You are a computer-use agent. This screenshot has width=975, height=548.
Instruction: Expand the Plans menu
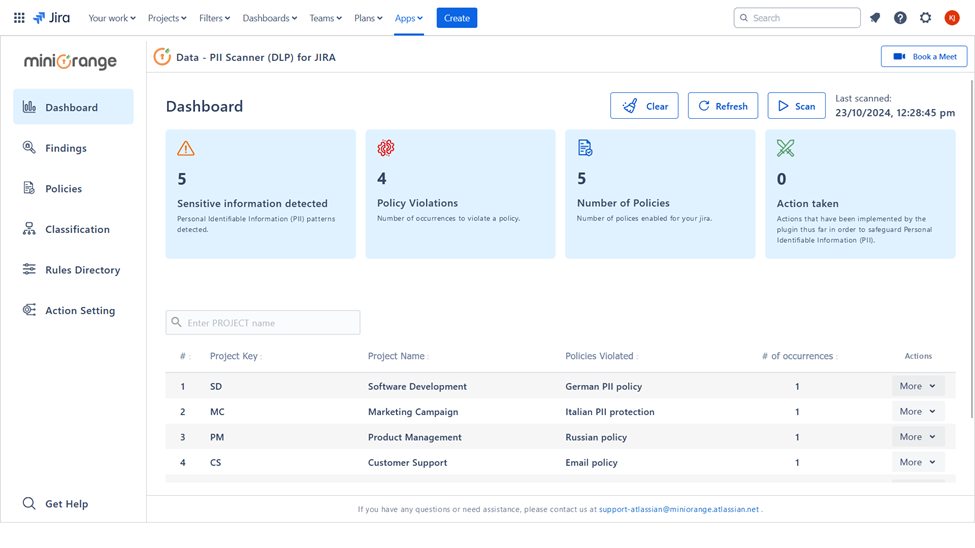point(368,18)
